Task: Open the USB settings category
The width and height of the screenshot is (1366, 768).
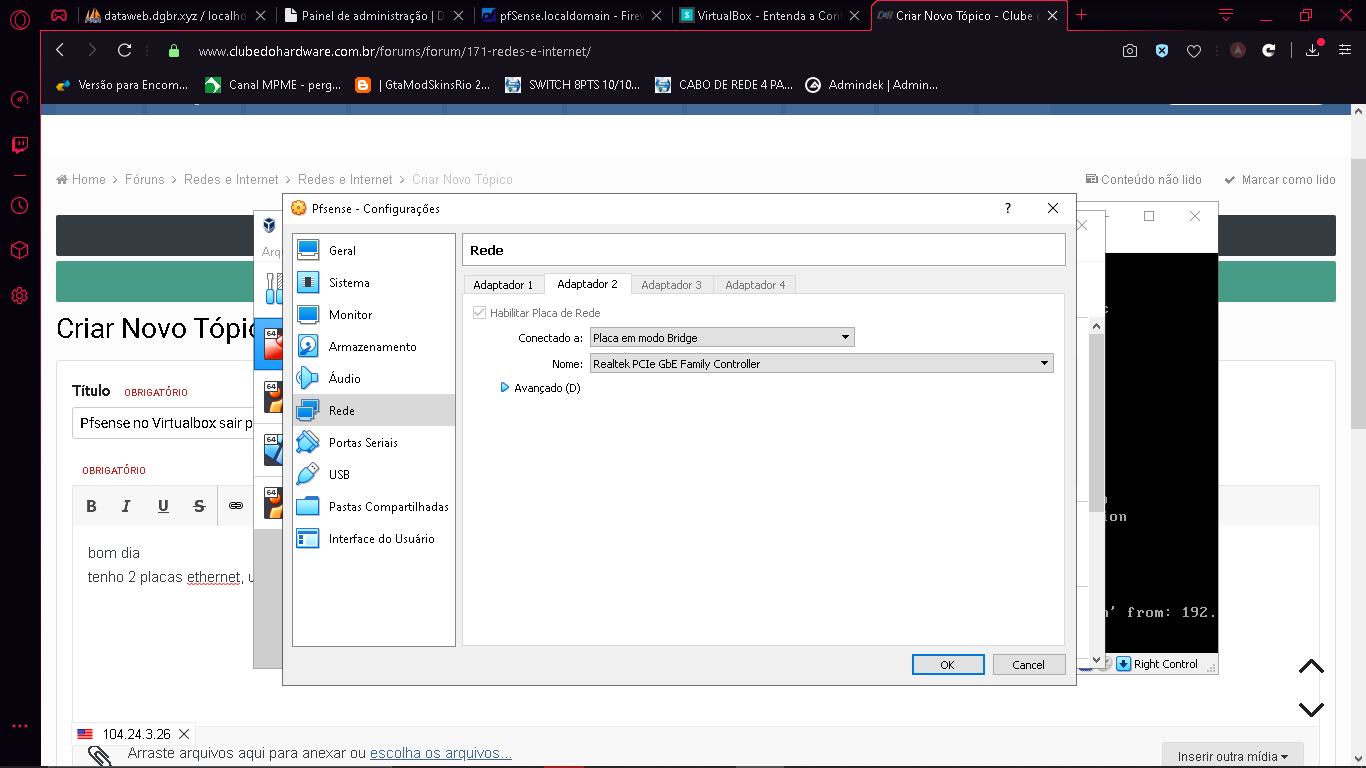Action: (374, 475)
